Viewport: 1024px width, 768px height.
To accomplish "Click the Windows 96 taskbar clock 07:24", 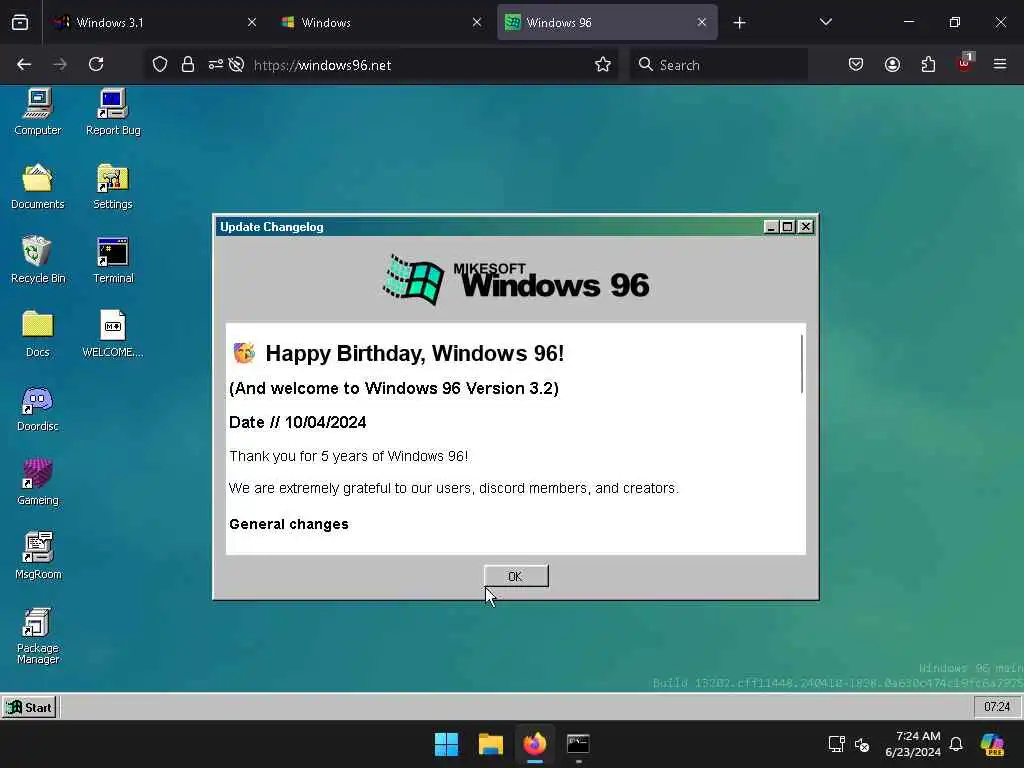I will [x=997, y=707].
